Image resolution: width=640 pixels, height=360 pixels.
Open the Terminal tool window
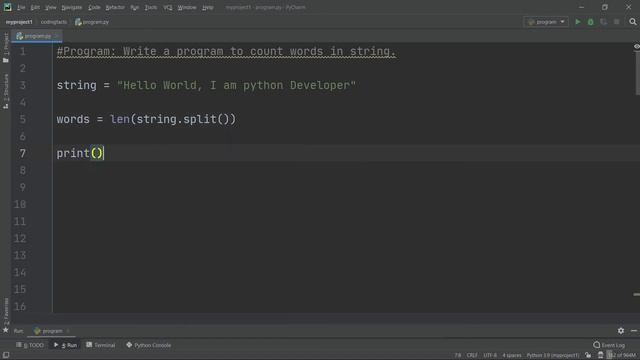[x=100, y=345]
